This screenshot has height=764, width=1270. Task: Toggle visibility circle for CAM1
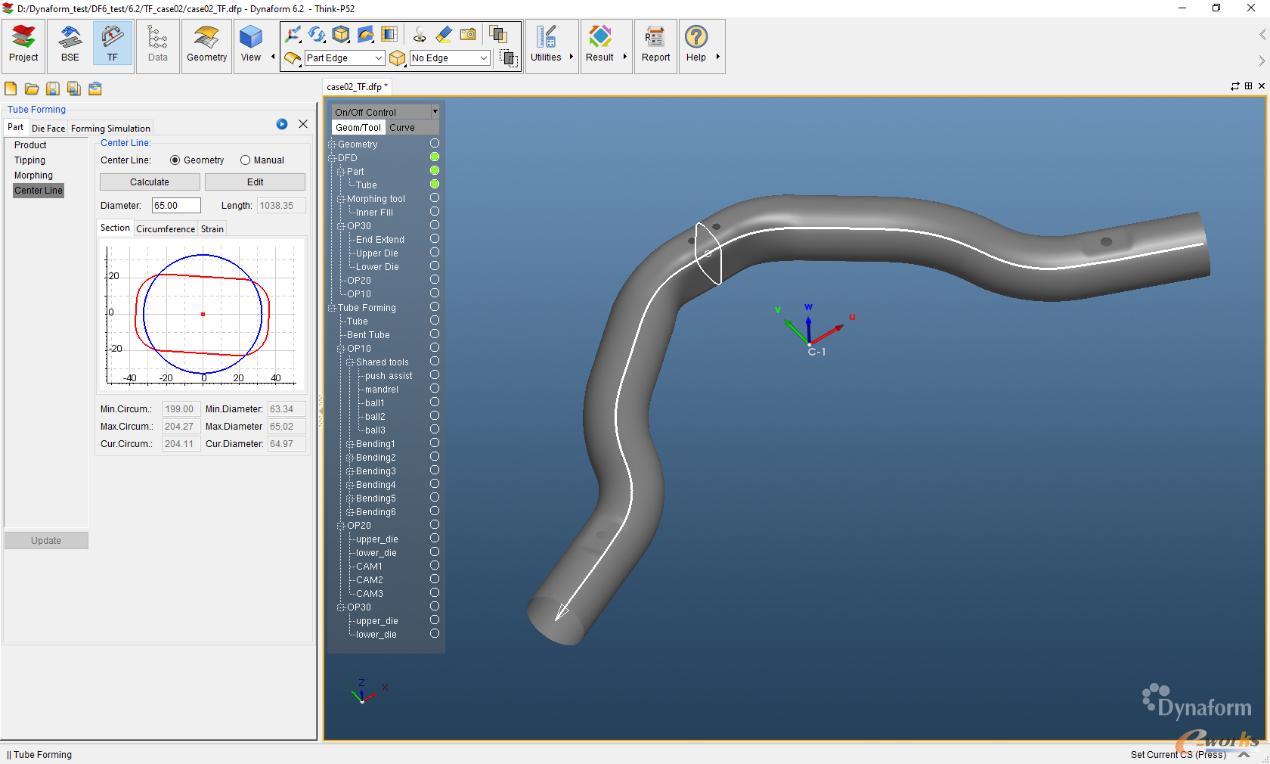434,566
